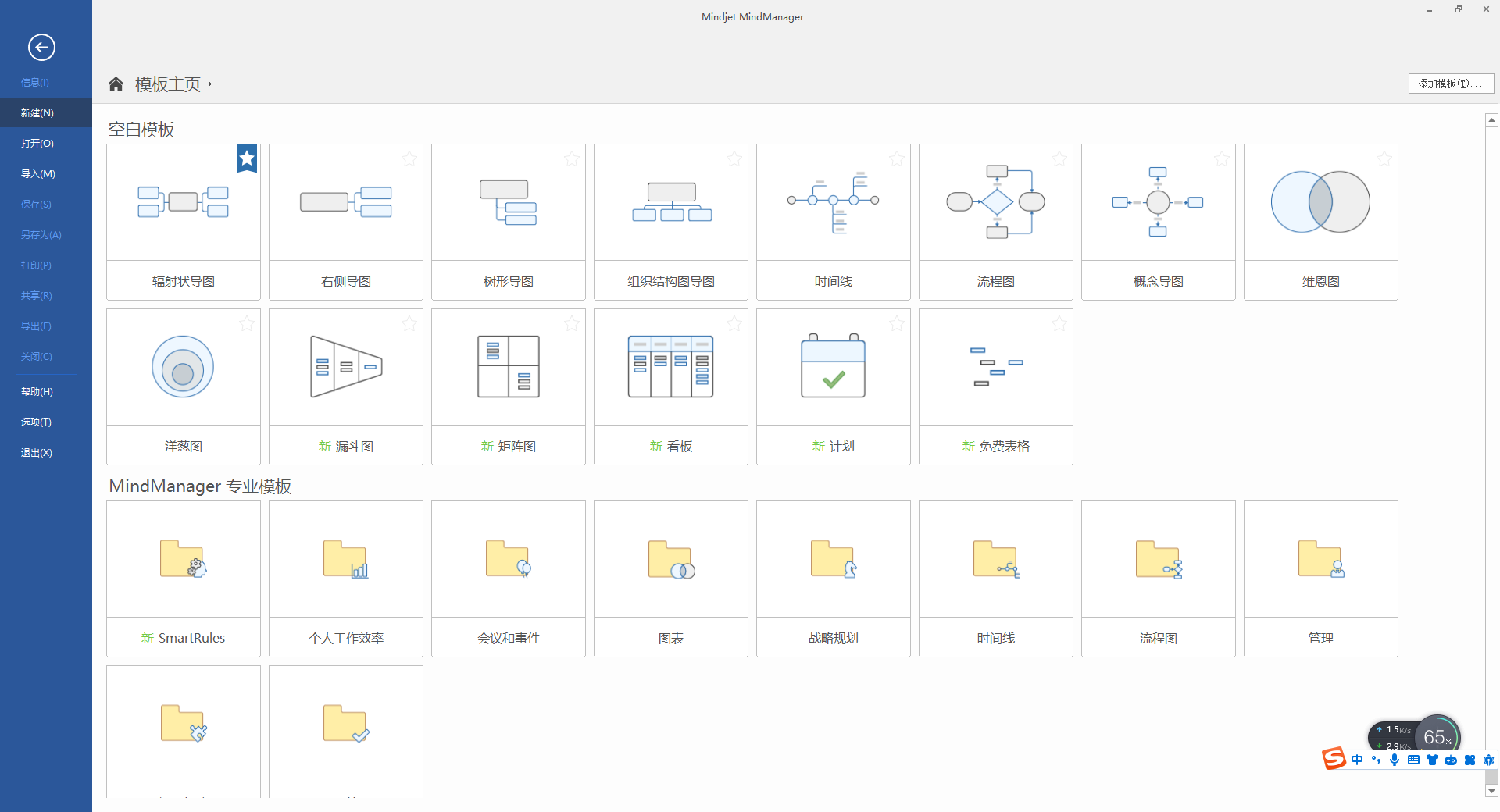Open the 图表 template folder
1500x812 pixels.
coord(671,559)
